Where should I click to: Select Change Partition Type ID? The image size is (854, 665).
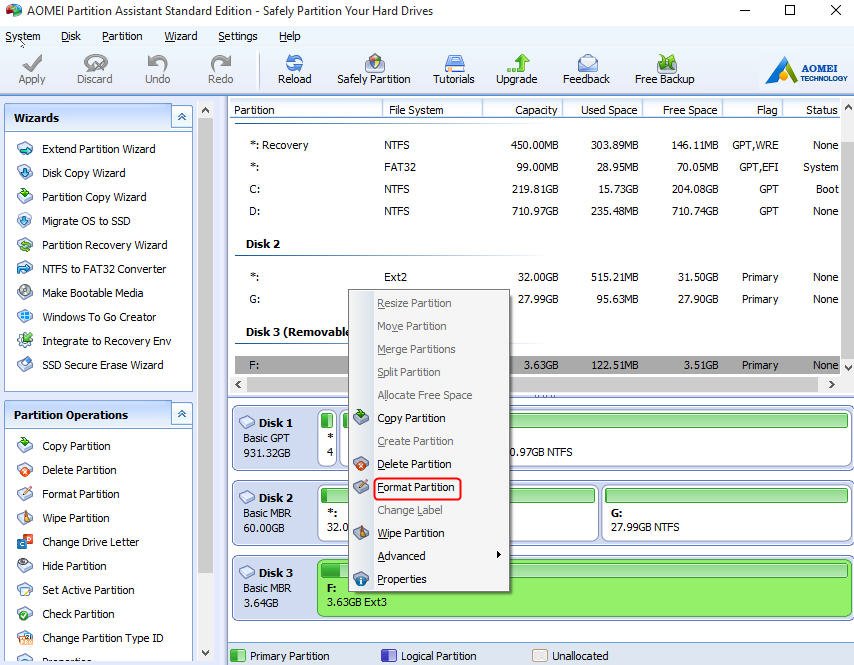(x=102, y=637)
